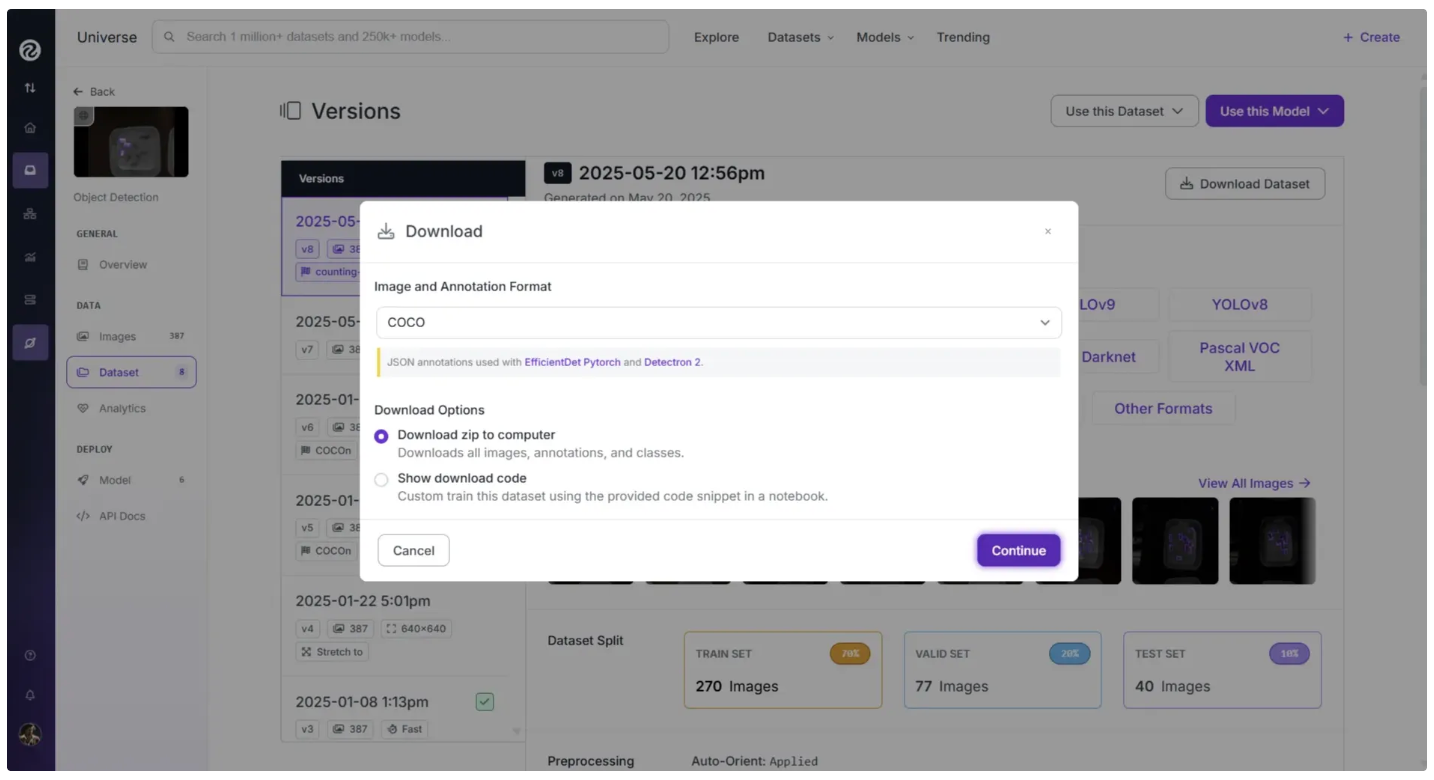Screen dimensions: 1434x780
Task: Click the search magnifier icon
Action: tap(170, 37)
